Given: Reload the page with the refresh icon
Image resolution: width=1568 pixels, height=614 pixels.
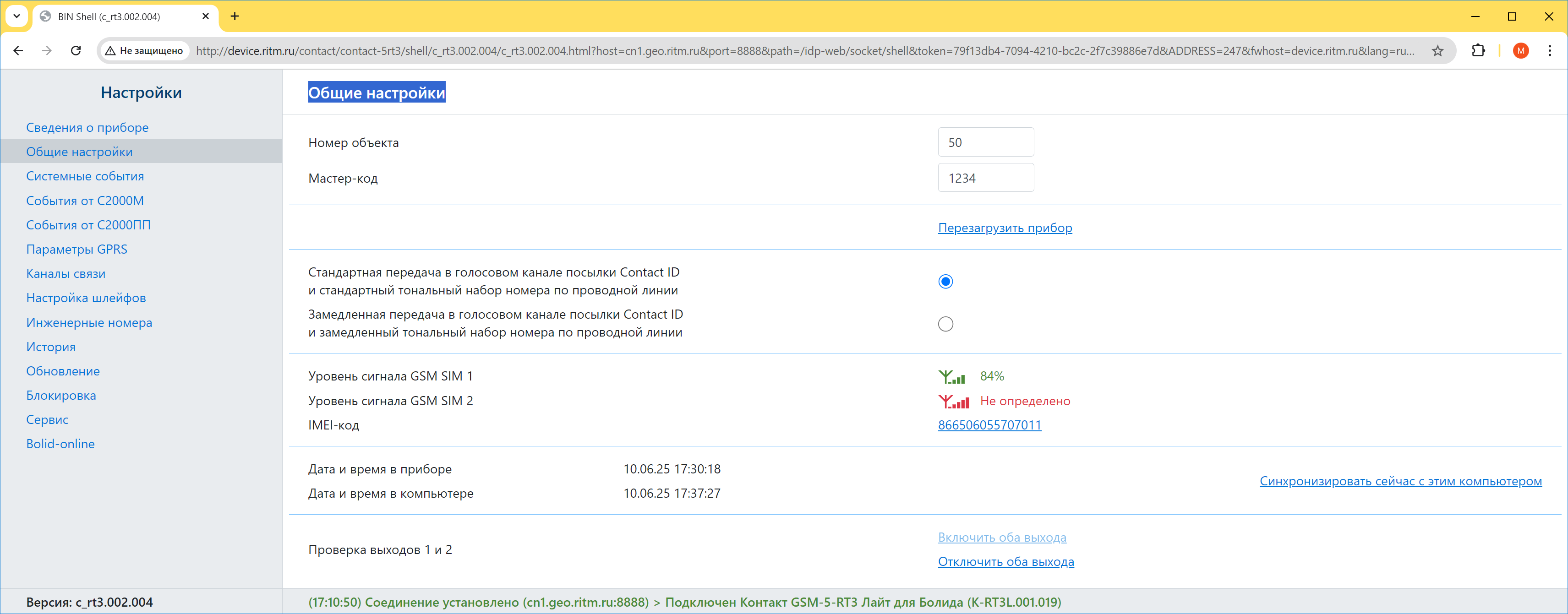Looking at the screenshot, I should pyautogui.click(x=76, y=50).
